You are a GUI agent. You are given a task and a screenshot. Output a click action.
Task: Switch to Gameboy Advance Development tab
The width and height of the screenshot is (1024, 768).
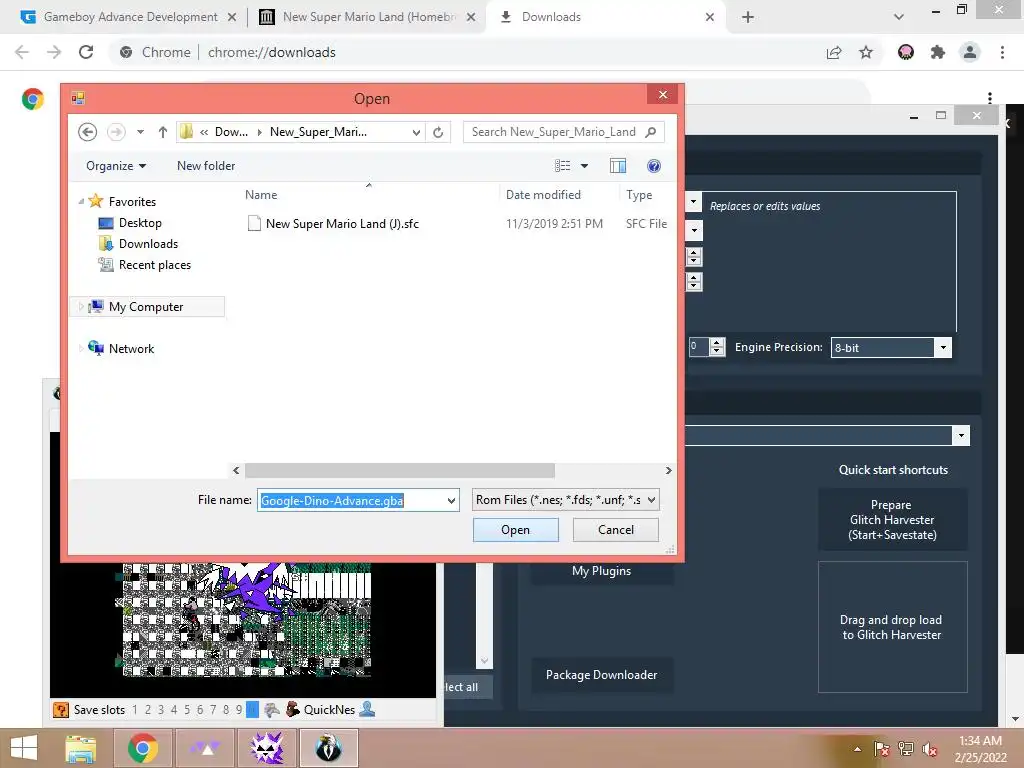pos(131,17)
